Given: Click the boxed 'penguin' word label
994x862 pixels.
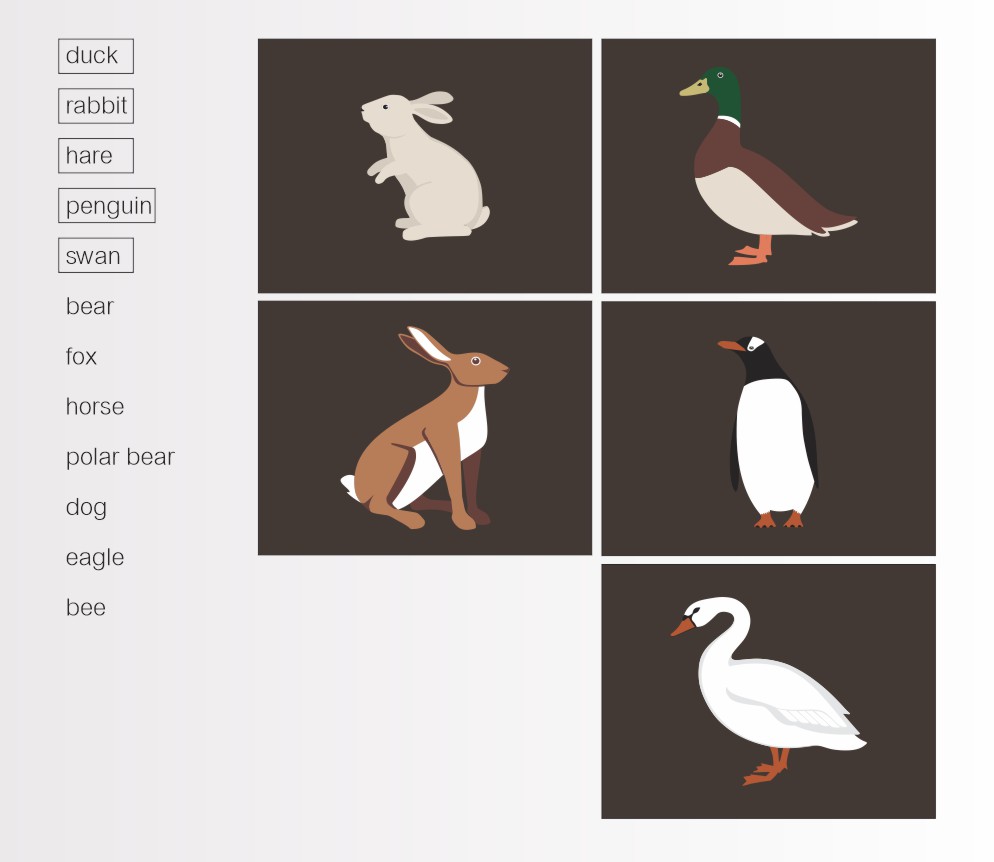Looking at the screenshot, I should click(x=107, y=206).
